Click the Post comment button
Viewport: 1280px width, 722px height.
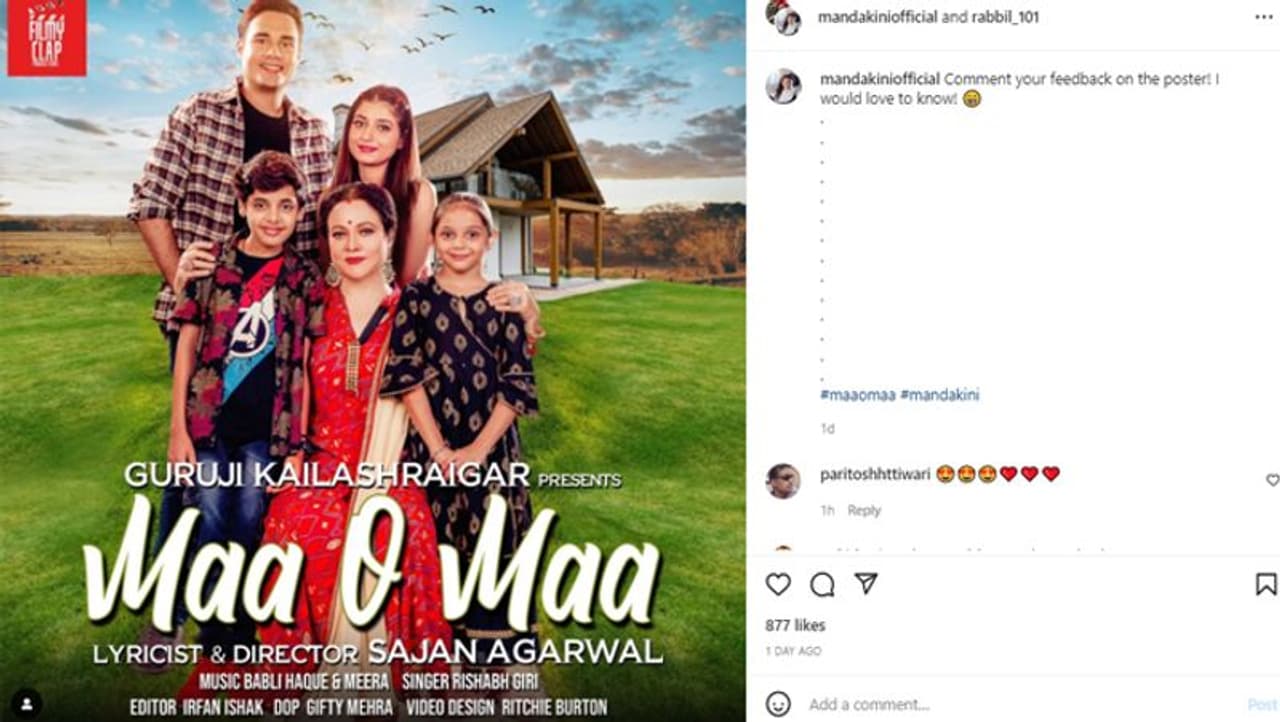pos(1262,704)
